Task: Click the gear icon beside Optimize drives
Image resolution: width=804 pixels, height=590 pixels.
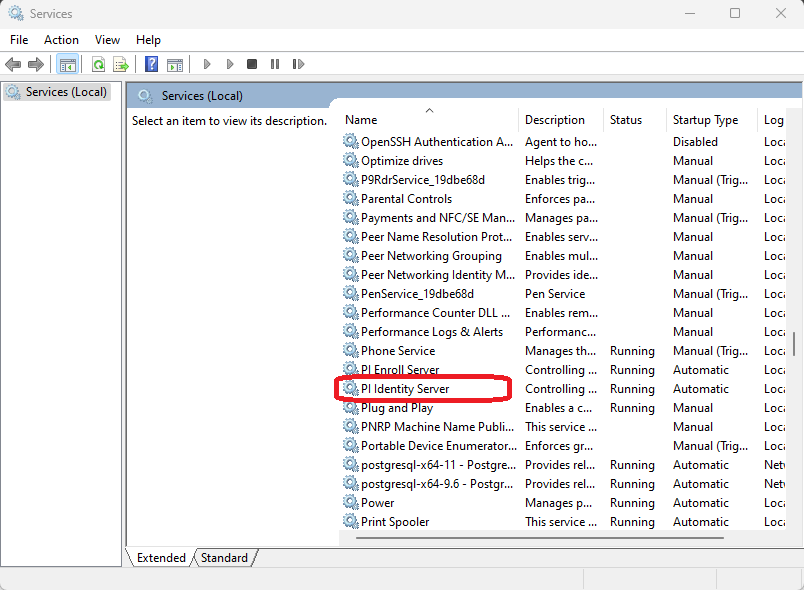Action: point(351,160)
